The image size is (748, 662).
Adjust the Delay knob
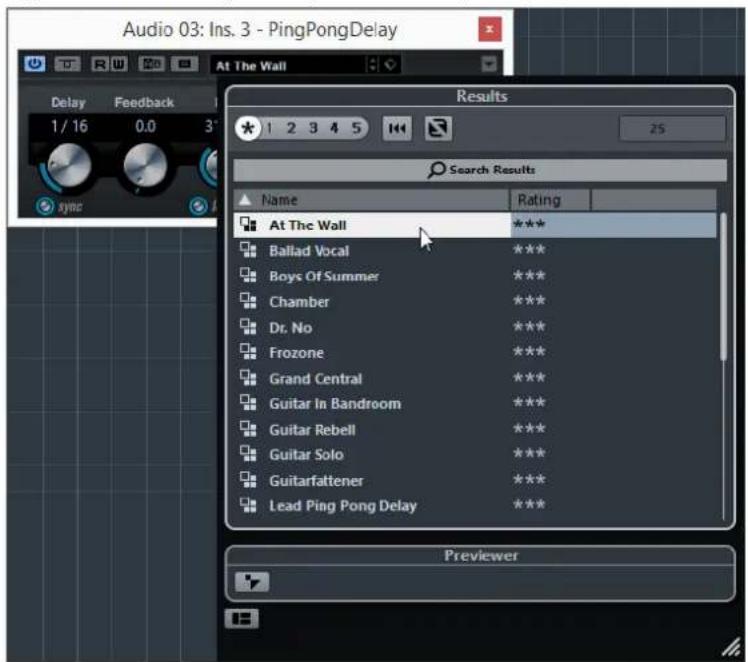point(70,166)
